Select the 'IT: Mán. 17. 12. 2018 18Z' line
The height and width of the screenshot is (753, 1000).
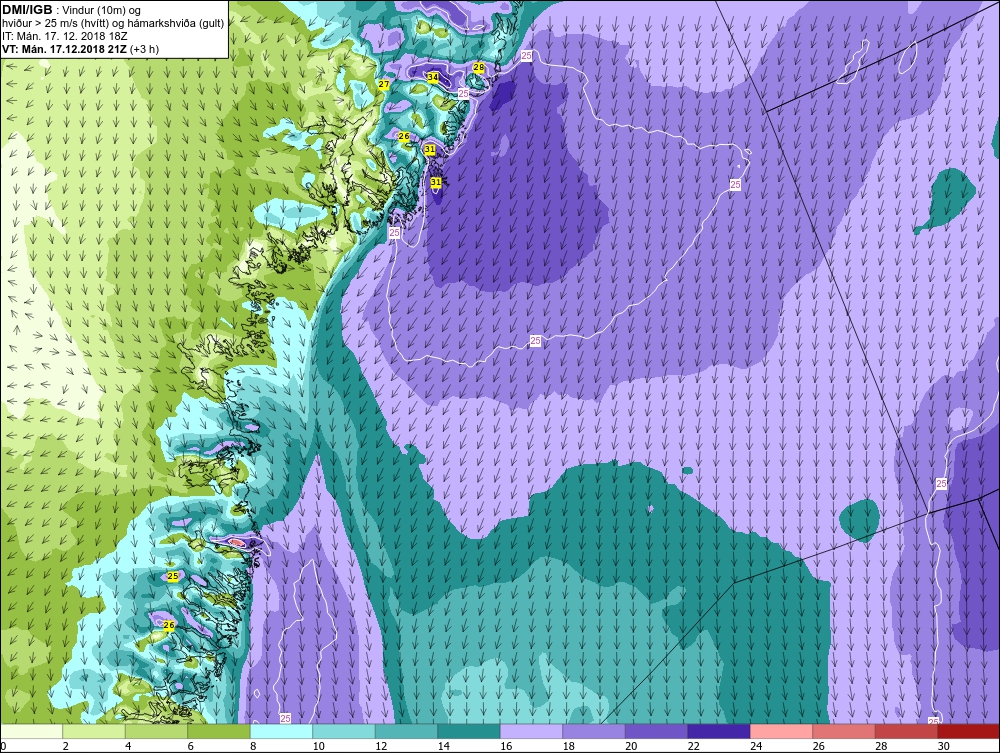65,36
